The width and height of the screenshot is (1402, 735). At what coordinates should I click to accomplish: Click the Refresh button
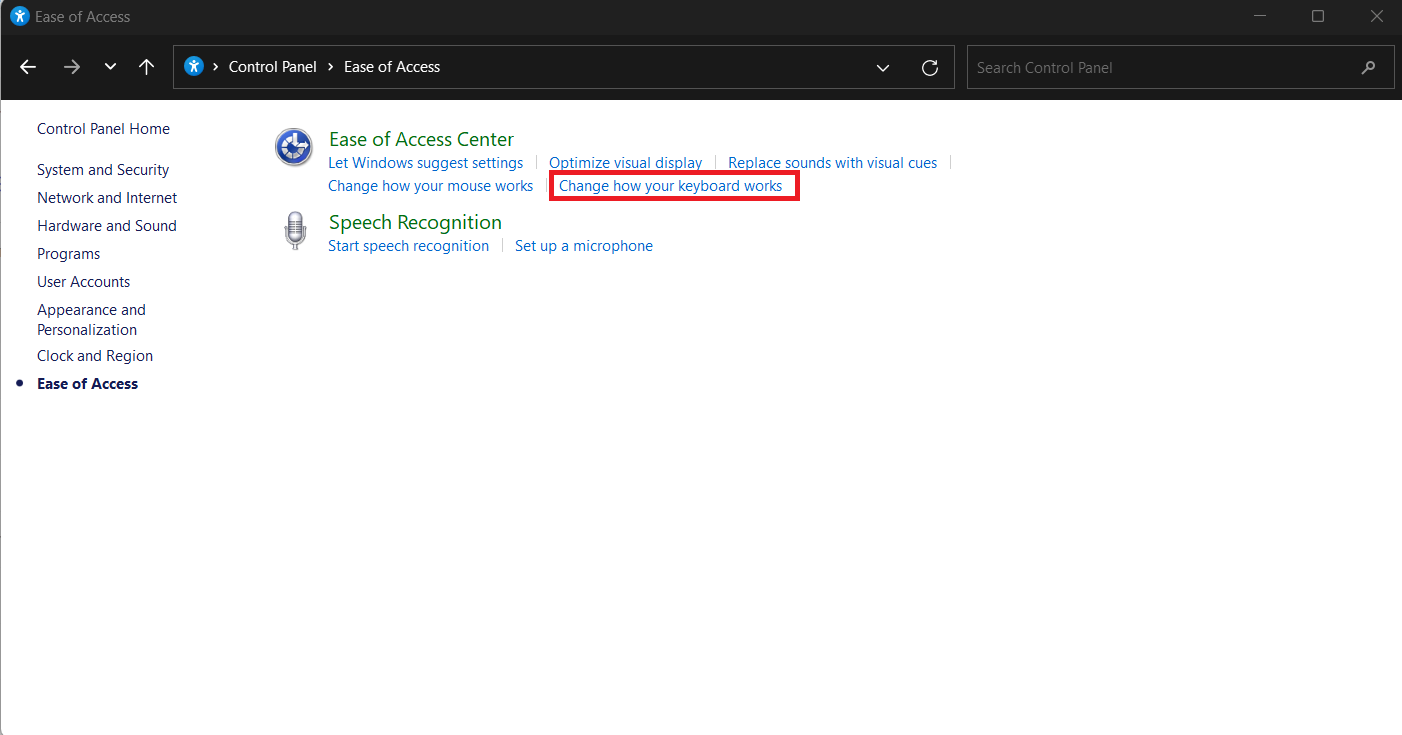(930, 68)
